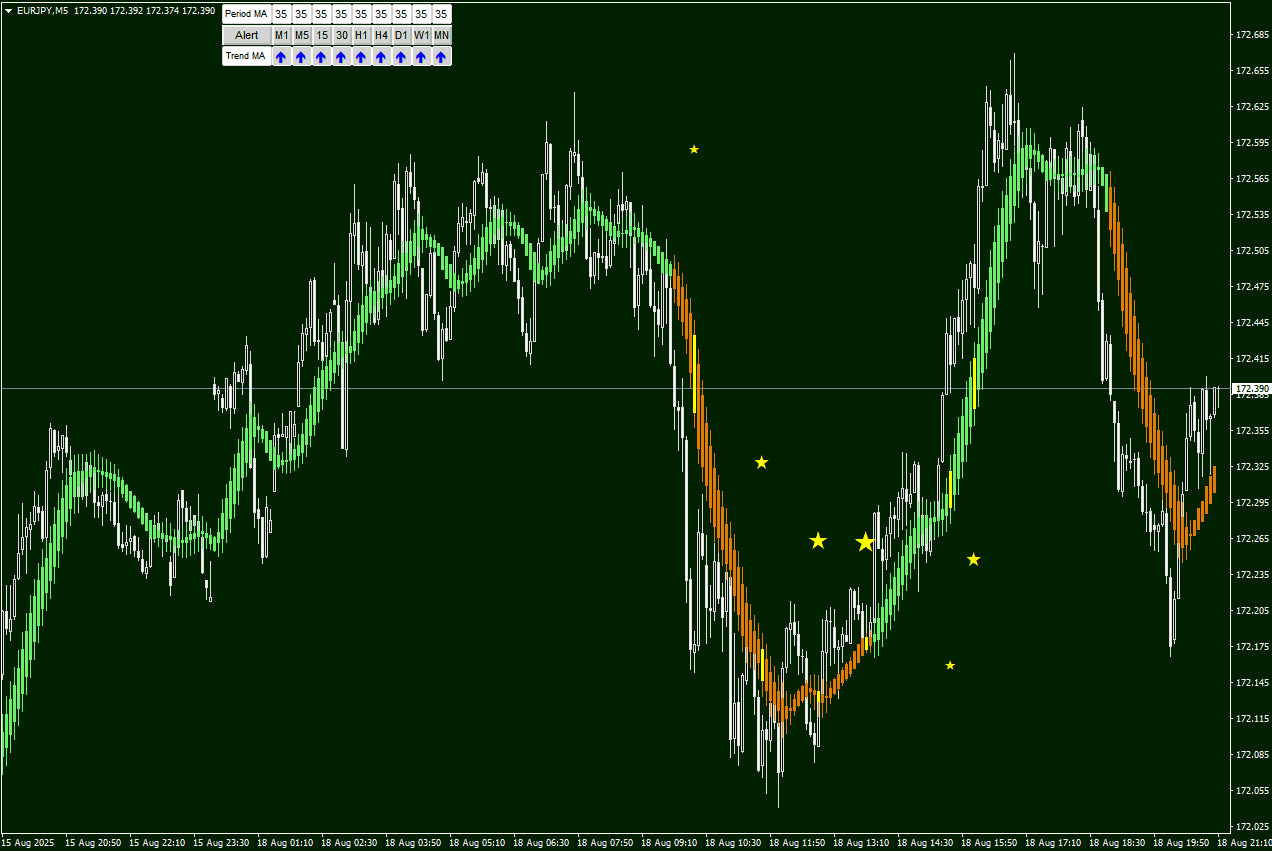Click the trend arrow under the H4 column
1272x851 pixels.
coord(381,57)
